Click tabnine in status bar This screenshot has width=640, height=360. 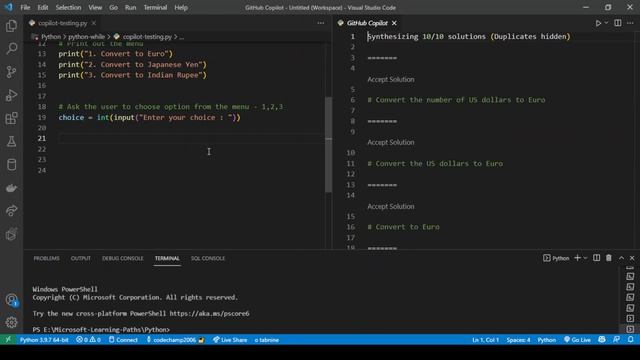pyautogui.click(x=267, y=340)
